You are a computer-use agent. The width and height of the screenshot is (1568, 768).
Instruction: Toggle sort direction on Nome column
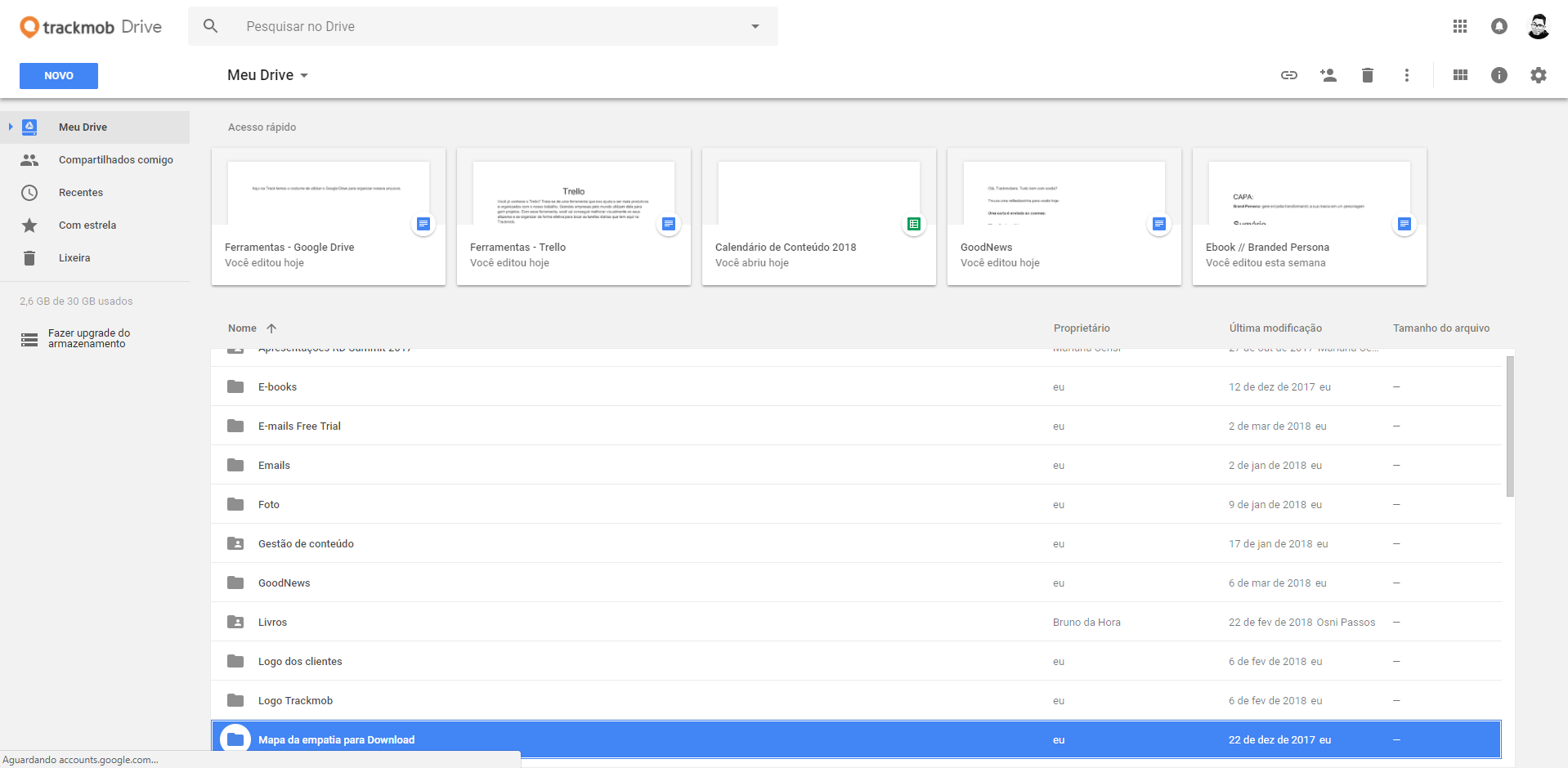click(x=271, y=328)
